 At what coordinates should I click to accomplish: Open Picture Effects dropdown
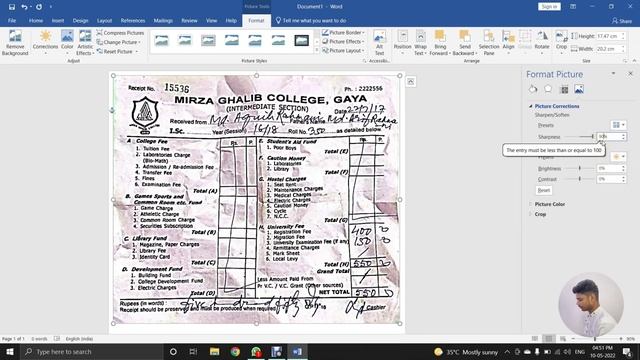click(343, 41)
